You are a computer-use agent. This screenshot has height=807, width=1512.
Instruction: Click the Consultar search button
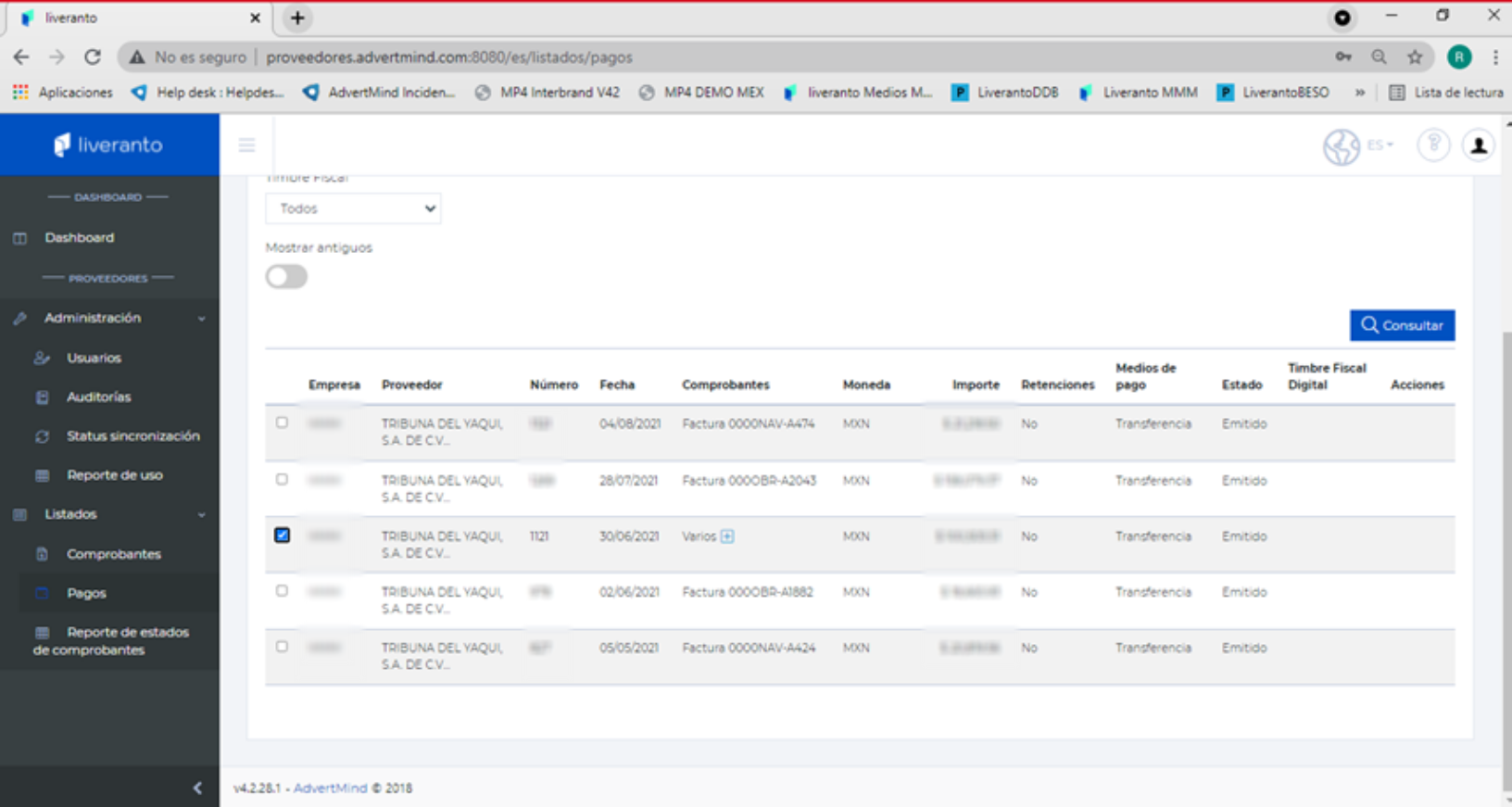pos(1403,325)
